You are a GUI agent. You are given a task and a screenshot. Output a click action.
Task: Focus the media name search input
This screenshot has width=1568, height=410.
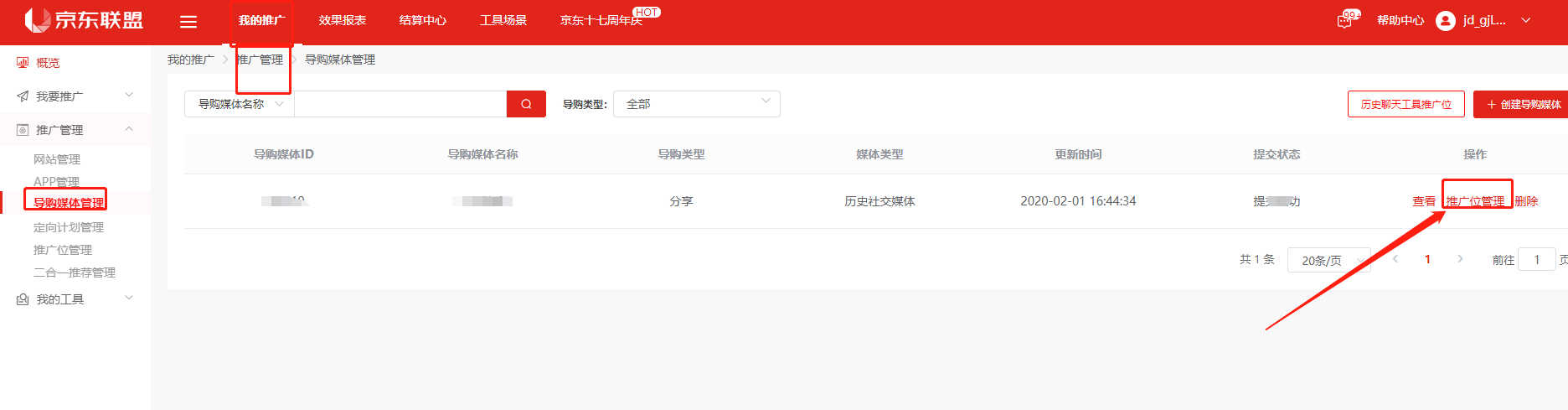click(400, 104)
